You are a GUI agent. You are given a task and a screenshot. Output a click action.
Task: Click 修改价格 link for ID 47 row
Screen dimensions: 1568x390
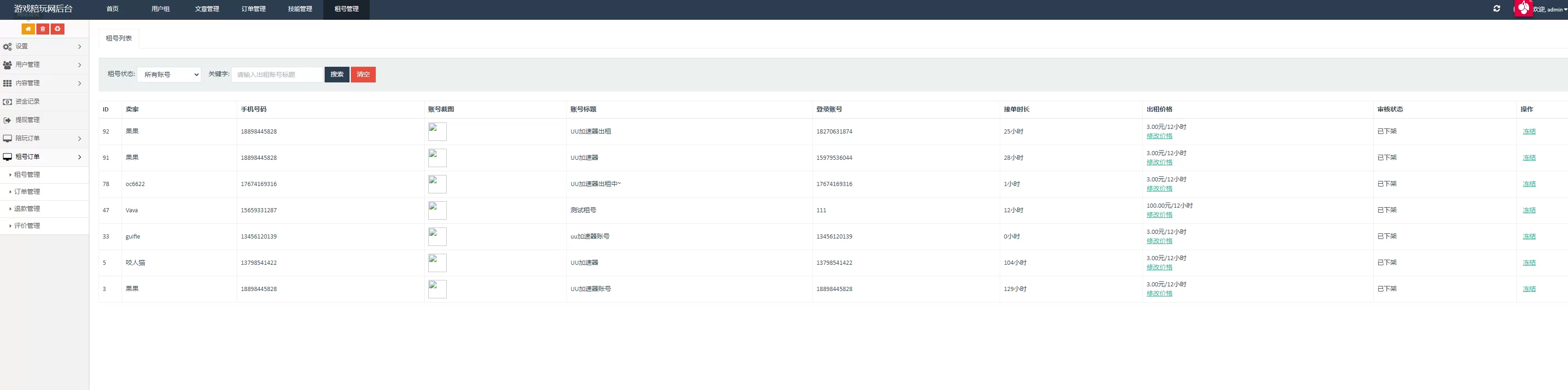1159,215
